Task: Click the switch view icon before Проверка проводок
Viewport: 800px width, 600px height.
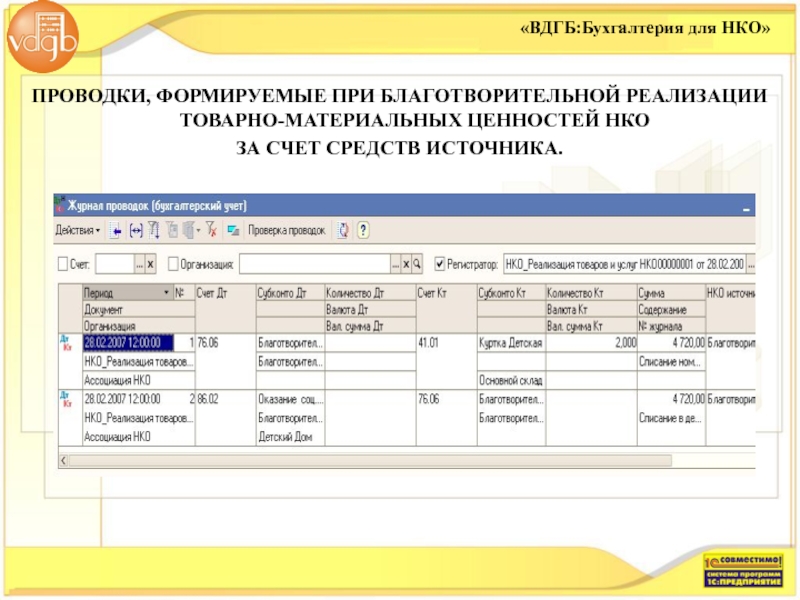Action: coord(234,231)
